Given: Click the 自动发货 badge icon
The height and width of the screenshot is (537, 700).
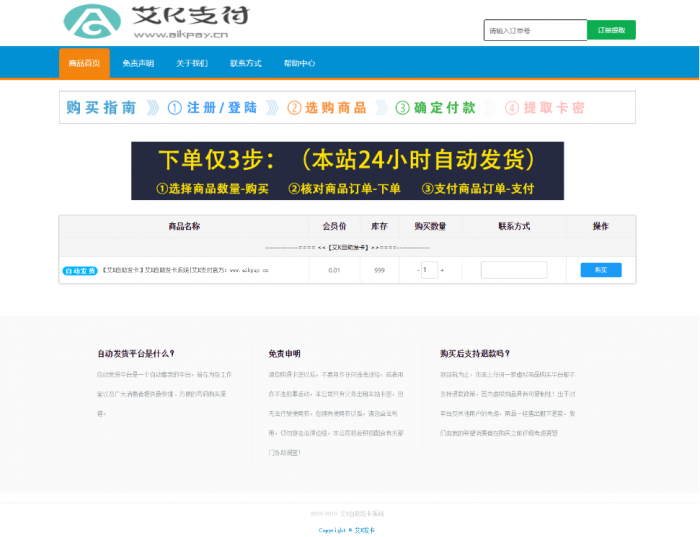Looking at the screenshot, I should tap(80, 270).
